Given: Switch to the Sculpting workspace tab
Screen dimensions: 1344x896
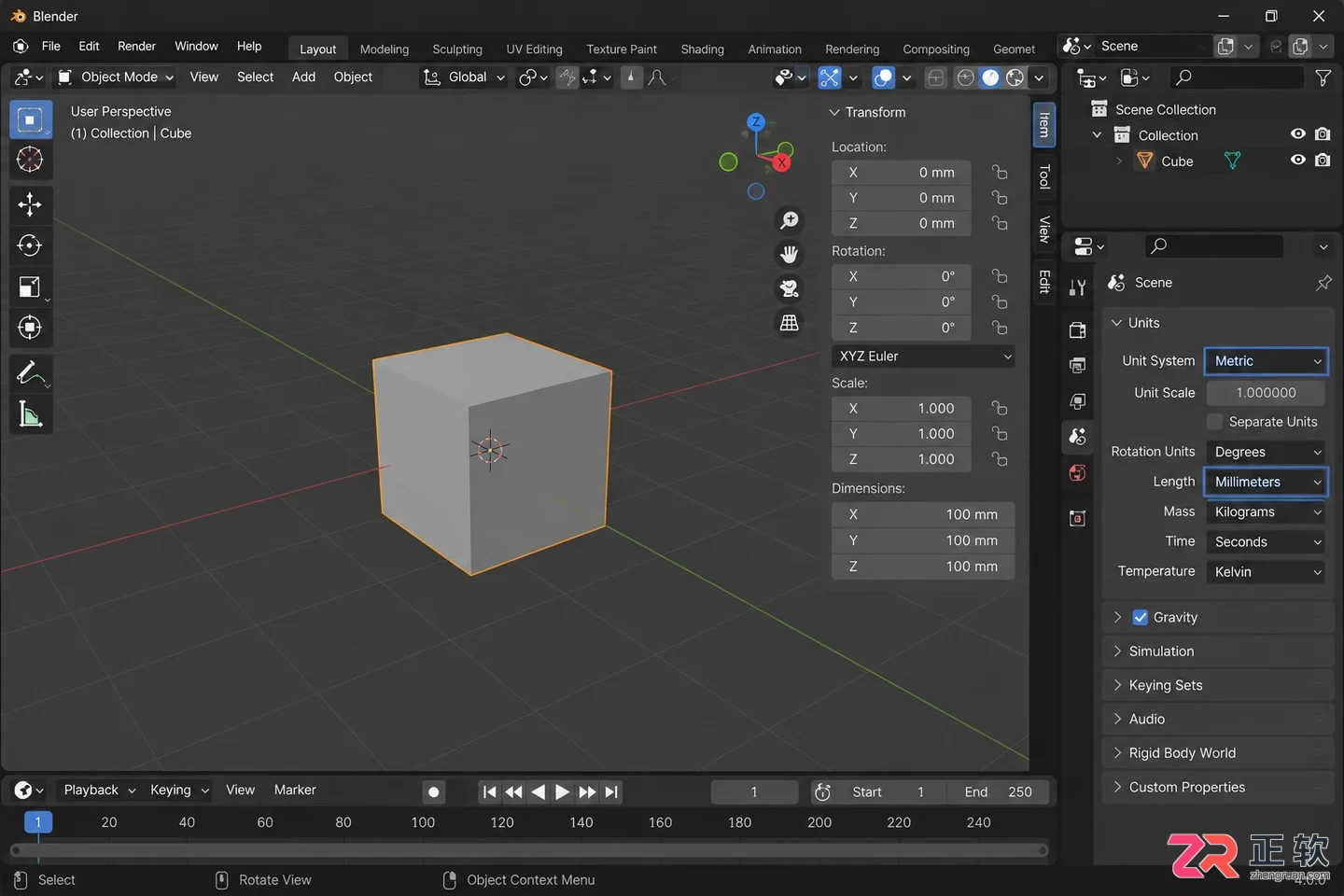Looking at the screenshot, I should tap(457, 49).
